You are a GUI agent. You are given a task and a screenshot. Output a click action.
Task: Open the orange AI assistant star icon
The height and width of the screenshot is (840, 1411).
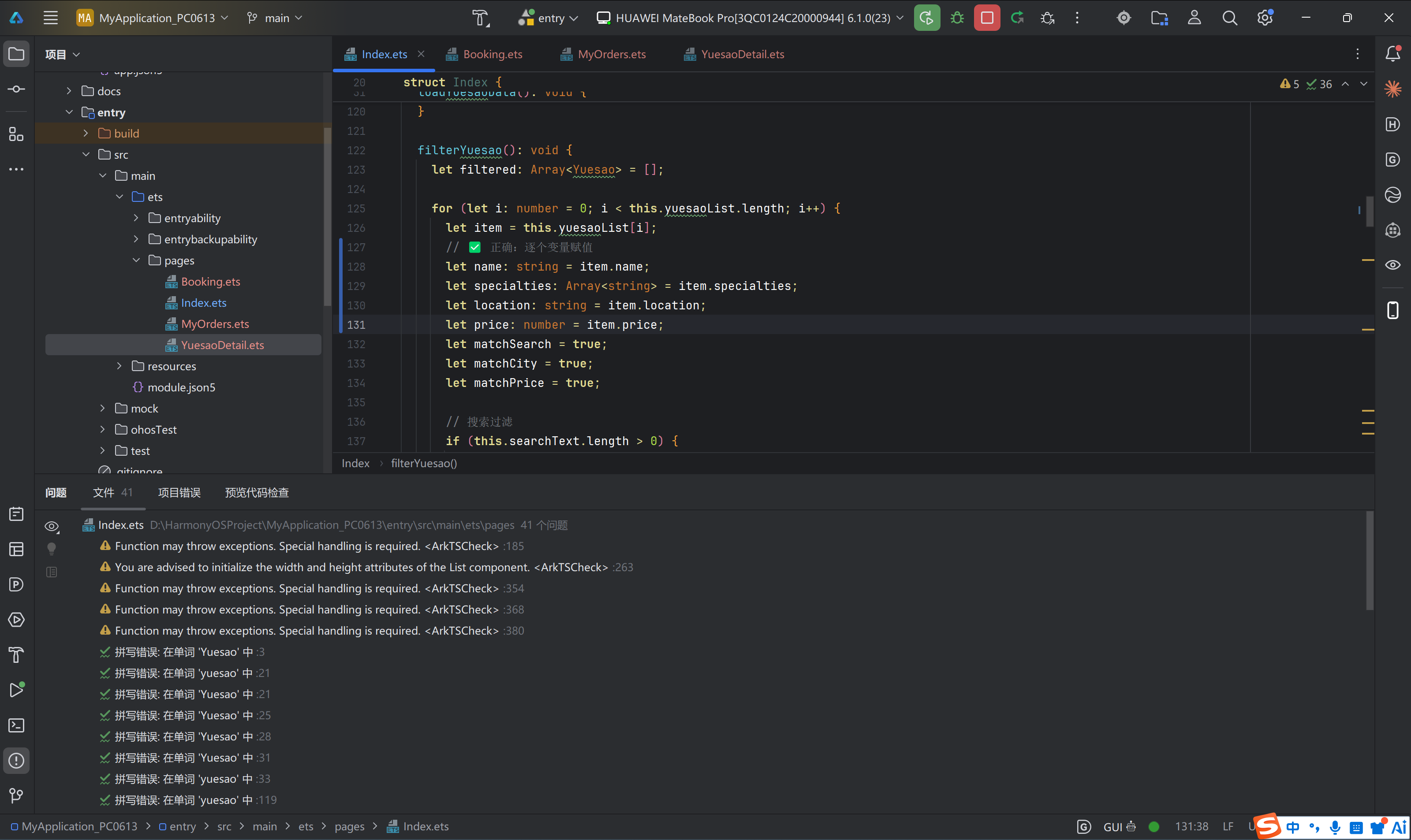coord(1393,89)
